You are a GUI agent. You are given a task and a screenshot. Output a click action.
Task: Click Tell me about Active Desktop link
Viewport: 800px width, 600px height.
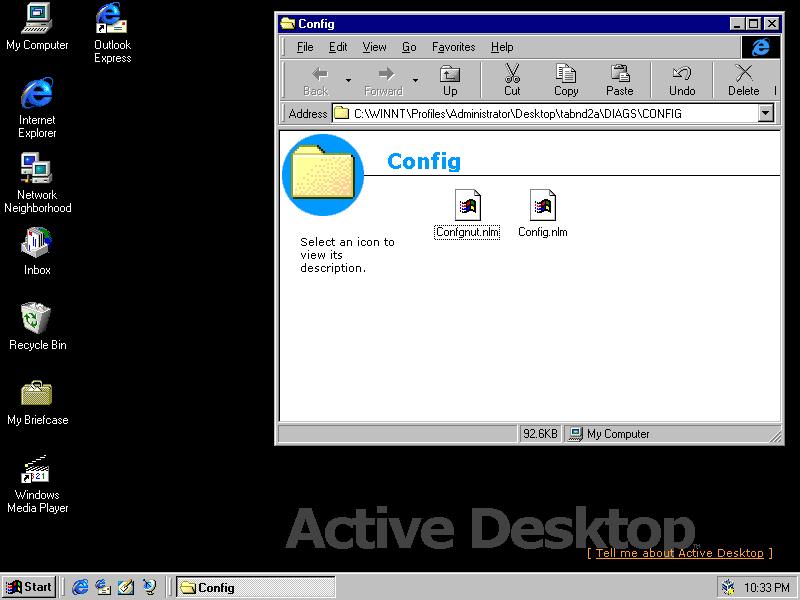point(680,553)
